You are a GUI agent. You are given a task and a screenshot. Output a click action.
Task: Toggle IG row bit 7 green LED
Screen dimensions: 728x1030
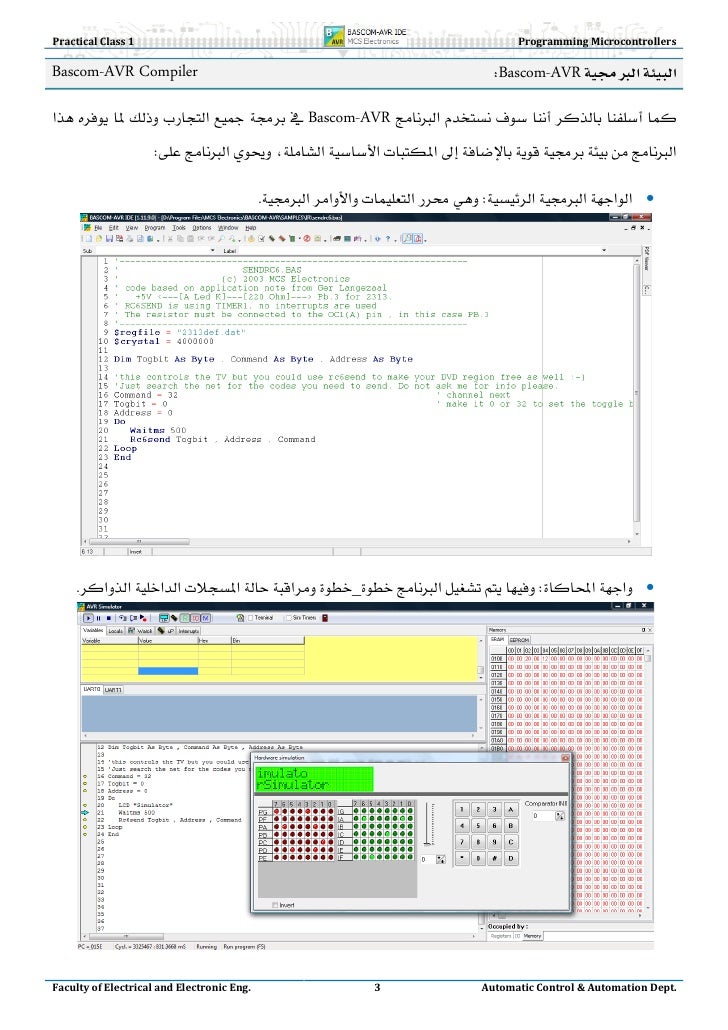(x=356, y=811)
